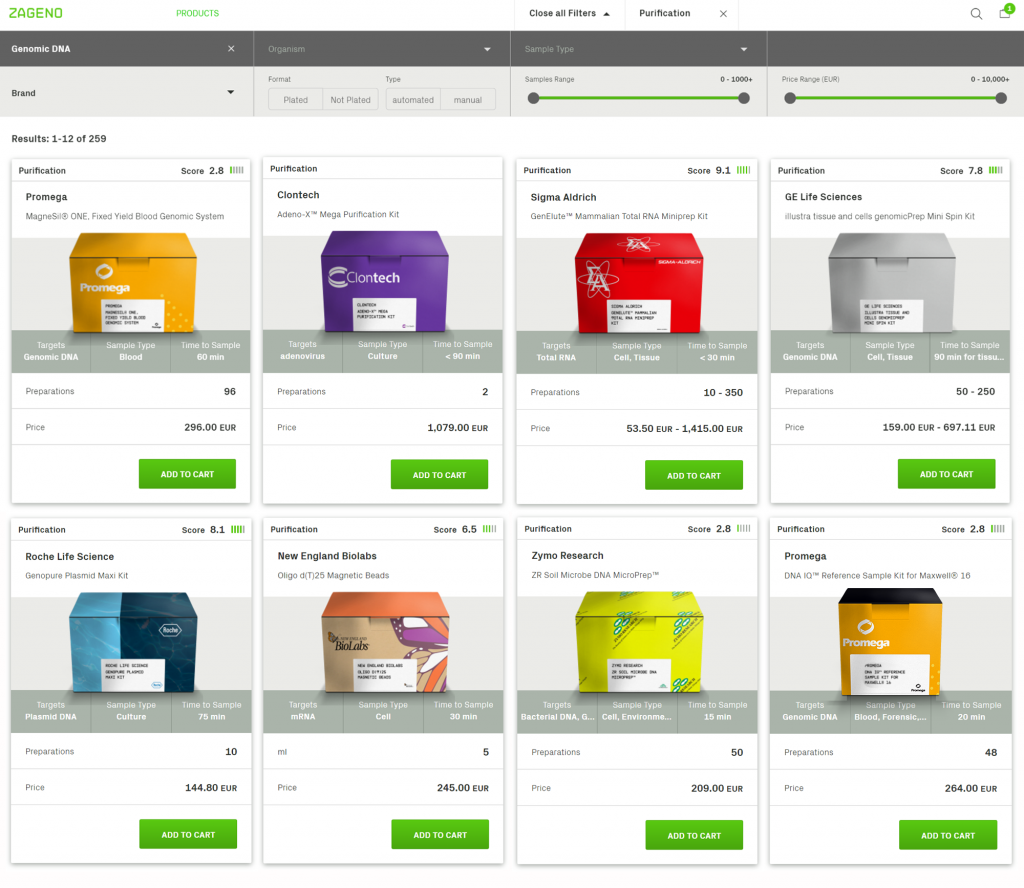Click the Roche score 8.1 indicator

[213, 530]
